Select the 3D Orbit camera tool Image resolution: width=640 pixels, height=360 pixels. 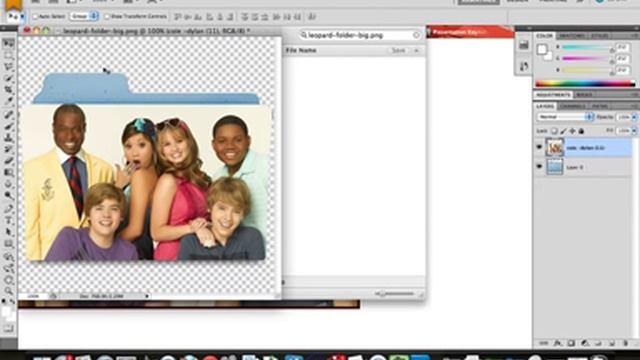tap(9, 269)
